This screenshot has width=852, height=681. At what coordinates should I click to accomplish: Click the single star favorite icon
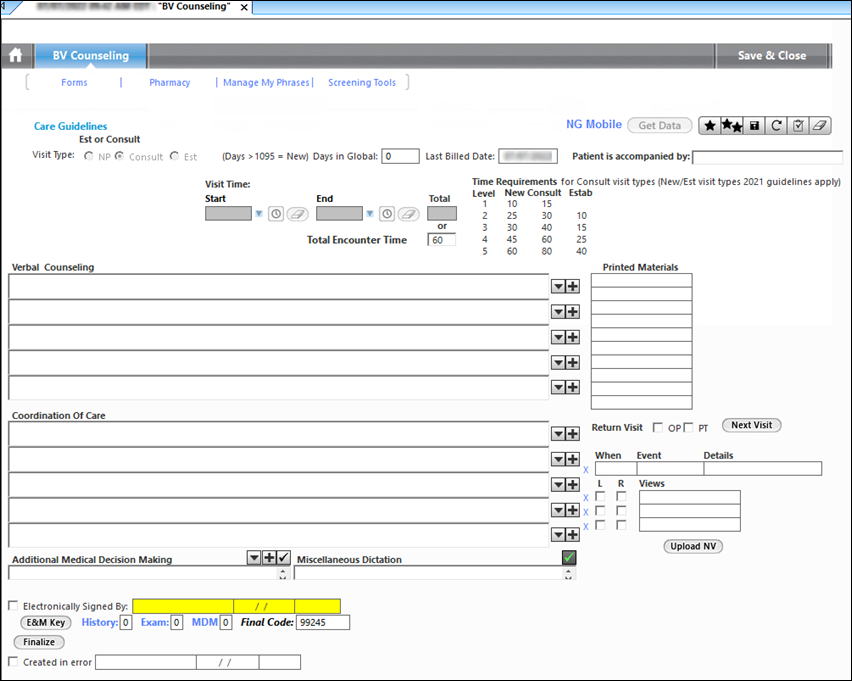[710, 126]
